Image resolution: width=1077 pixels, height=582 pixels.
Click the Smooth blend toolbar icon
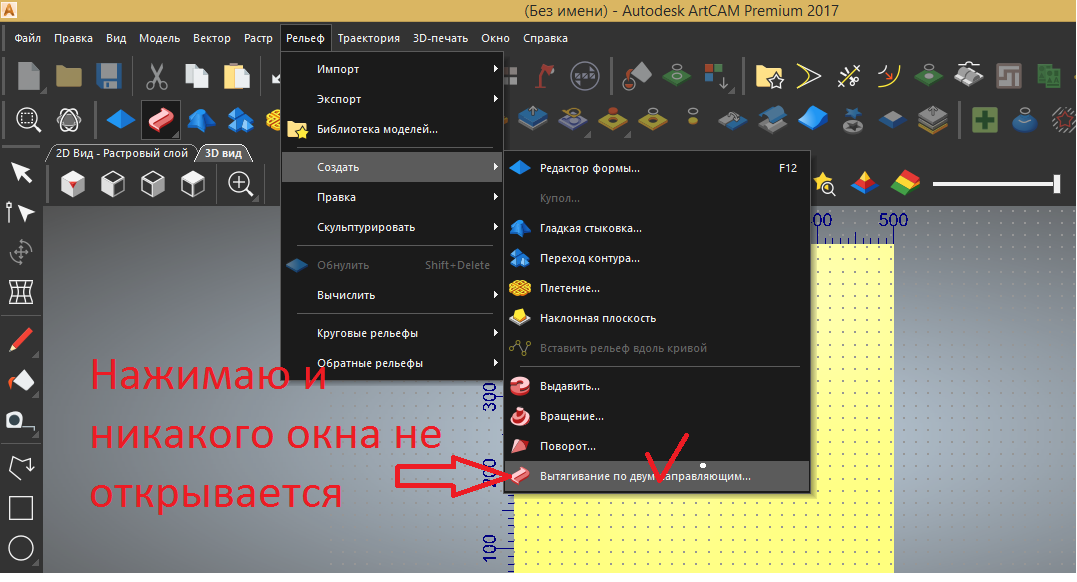pos(201,120)
